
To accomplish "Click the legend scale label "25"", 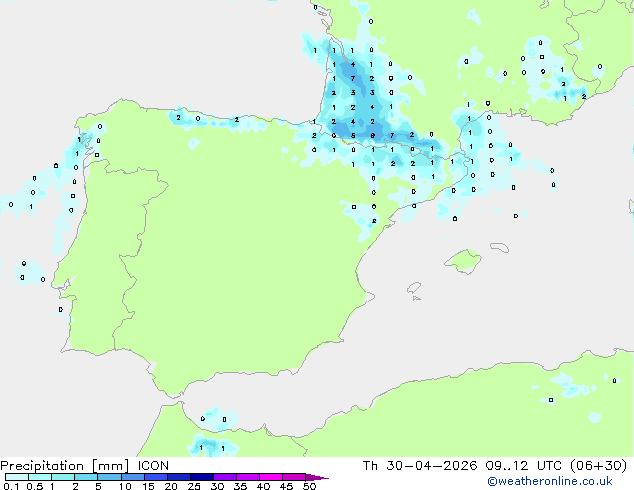I will 194,486.
